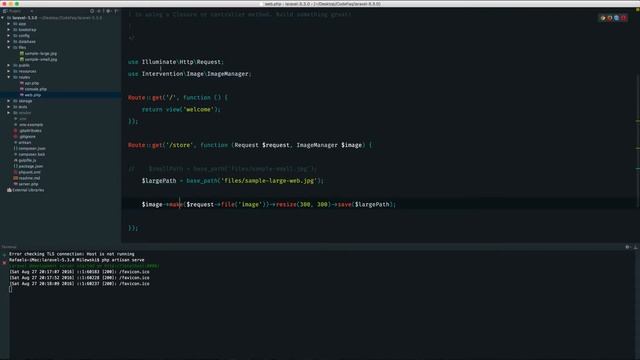The height and width of the screenshot is (360, 640).
Task: Click the scroll-from-source icon in Project panel
Action: pos(92,11)
